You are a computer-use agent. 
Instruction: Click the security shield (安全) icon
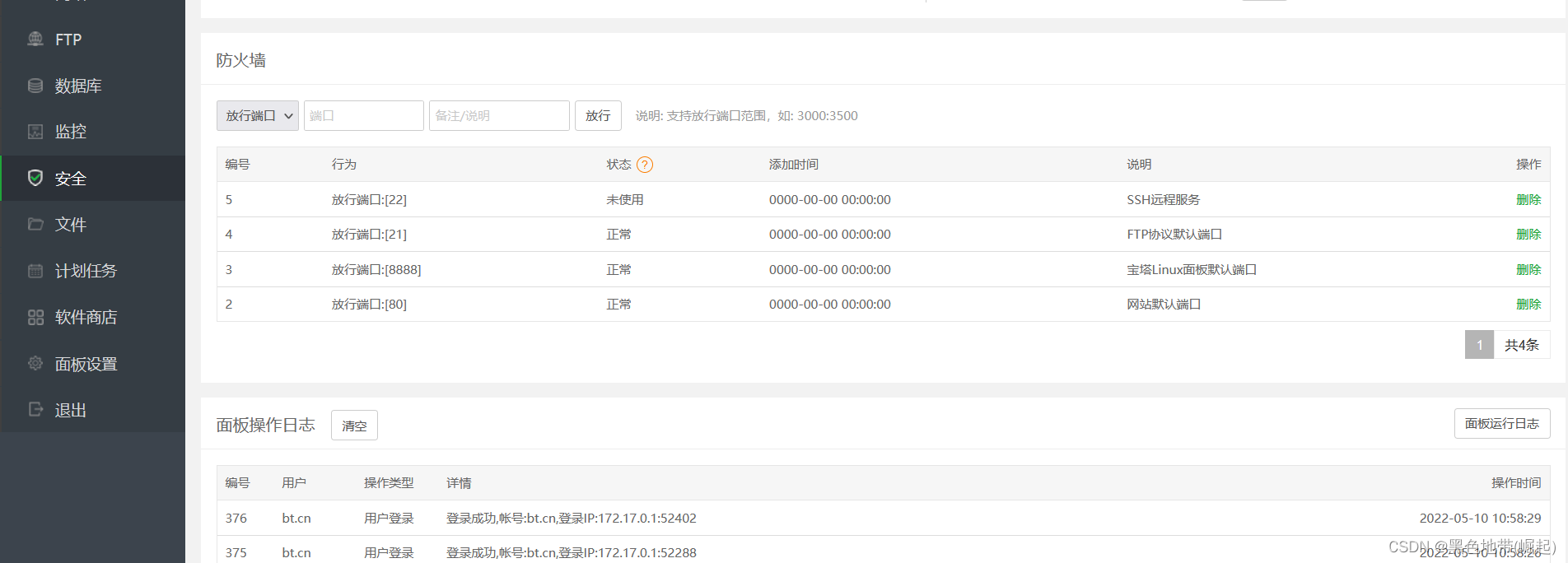coord(35,178)
